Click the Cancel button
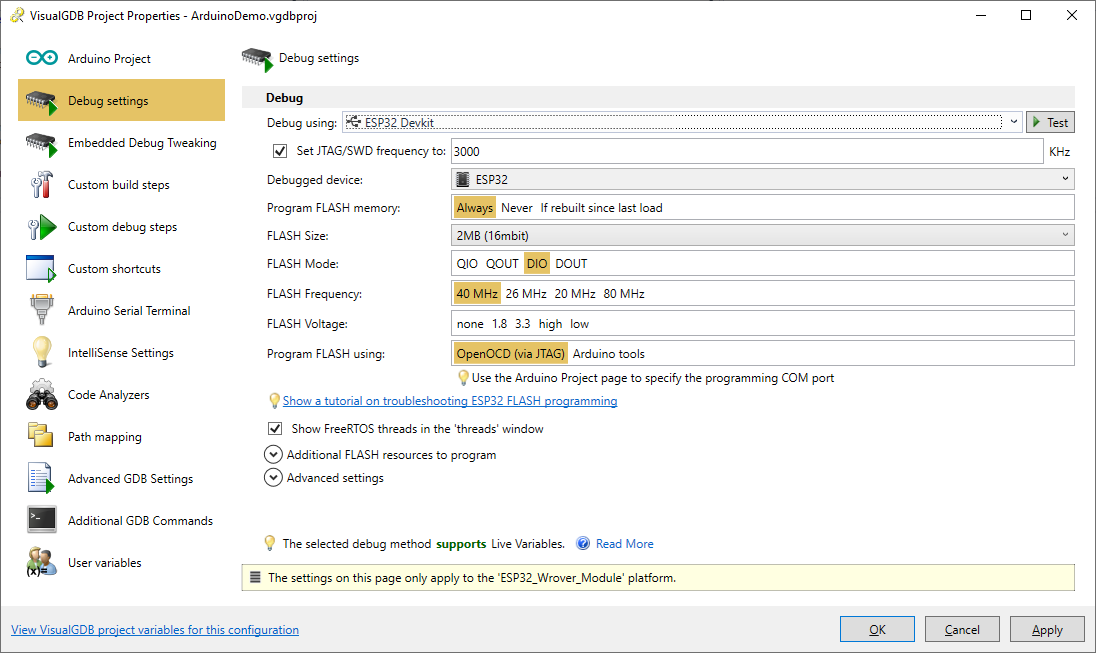The width and height of the screenshot is (1096, 653). click(962, 629)
